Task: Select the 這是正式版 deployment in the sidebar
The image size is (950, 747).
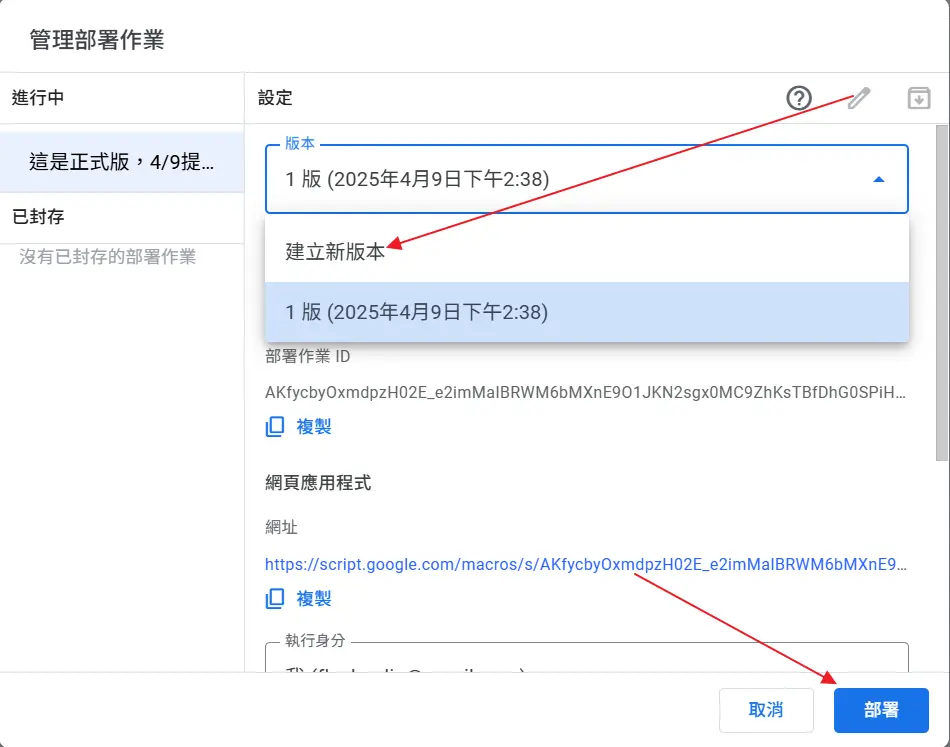Action: 121,162
